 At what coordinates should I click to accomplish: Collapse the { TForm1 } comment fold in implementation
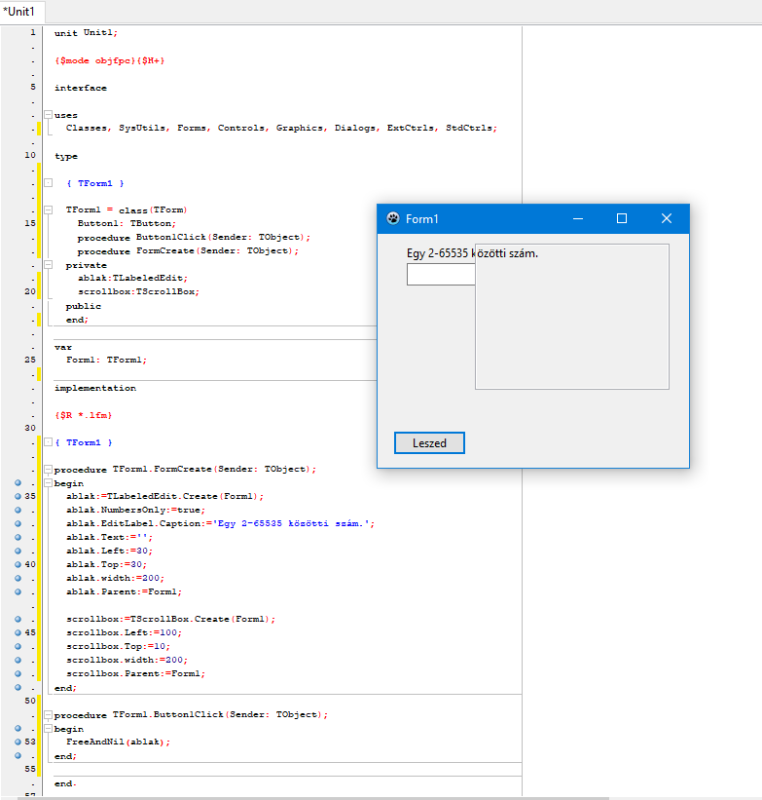coord(48,442)
